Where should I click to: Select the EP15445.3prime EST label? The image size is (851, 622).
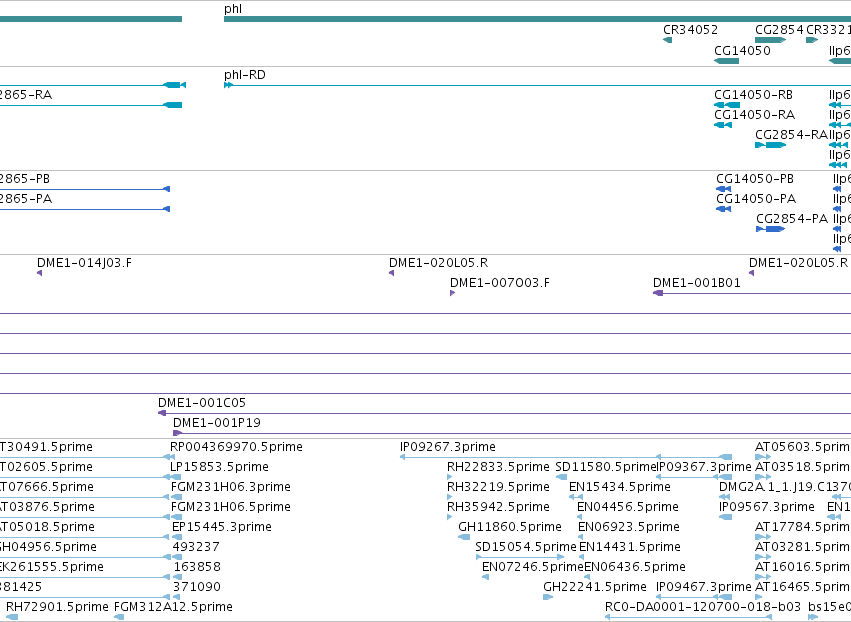222,528
